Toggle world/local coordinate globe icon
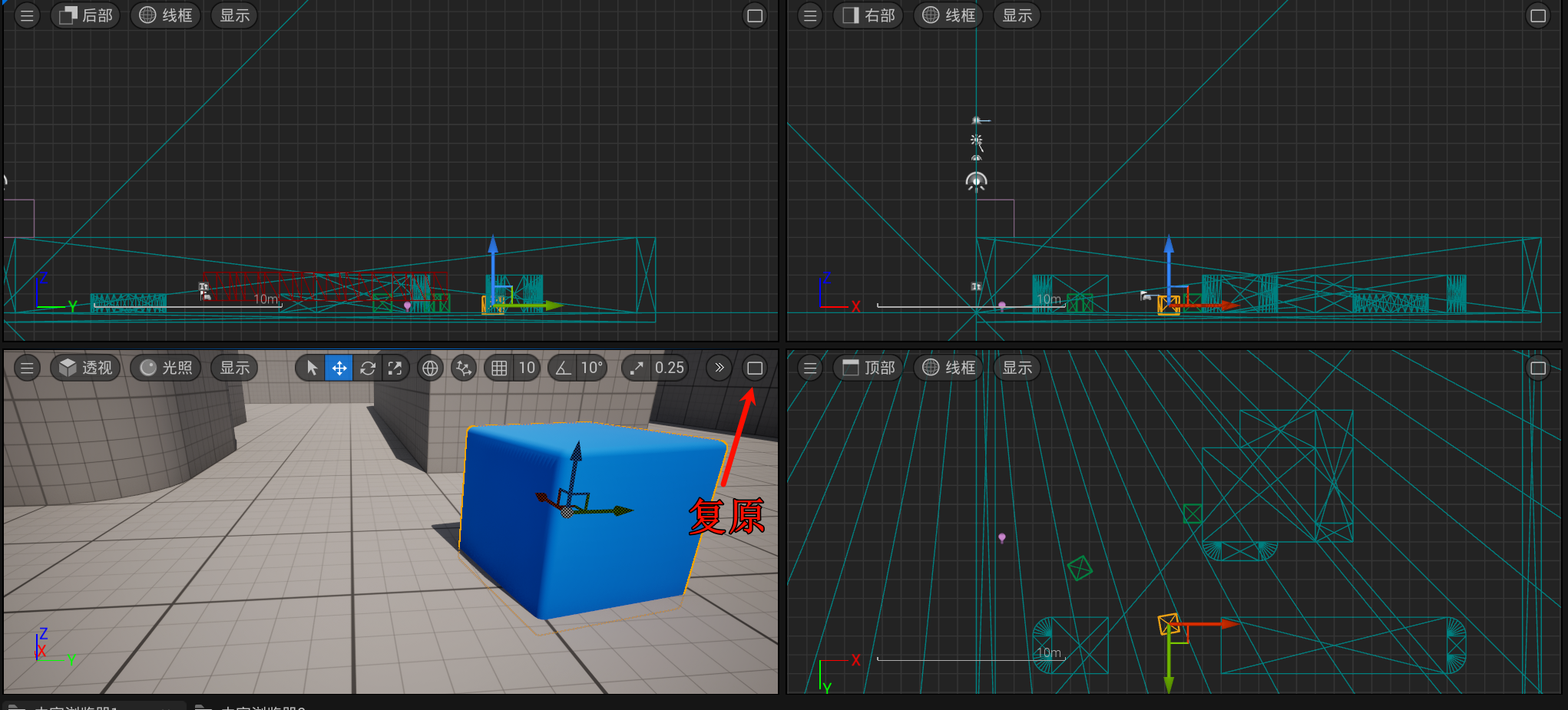The width and height of the screenshot is (1568, 710). 430,368
